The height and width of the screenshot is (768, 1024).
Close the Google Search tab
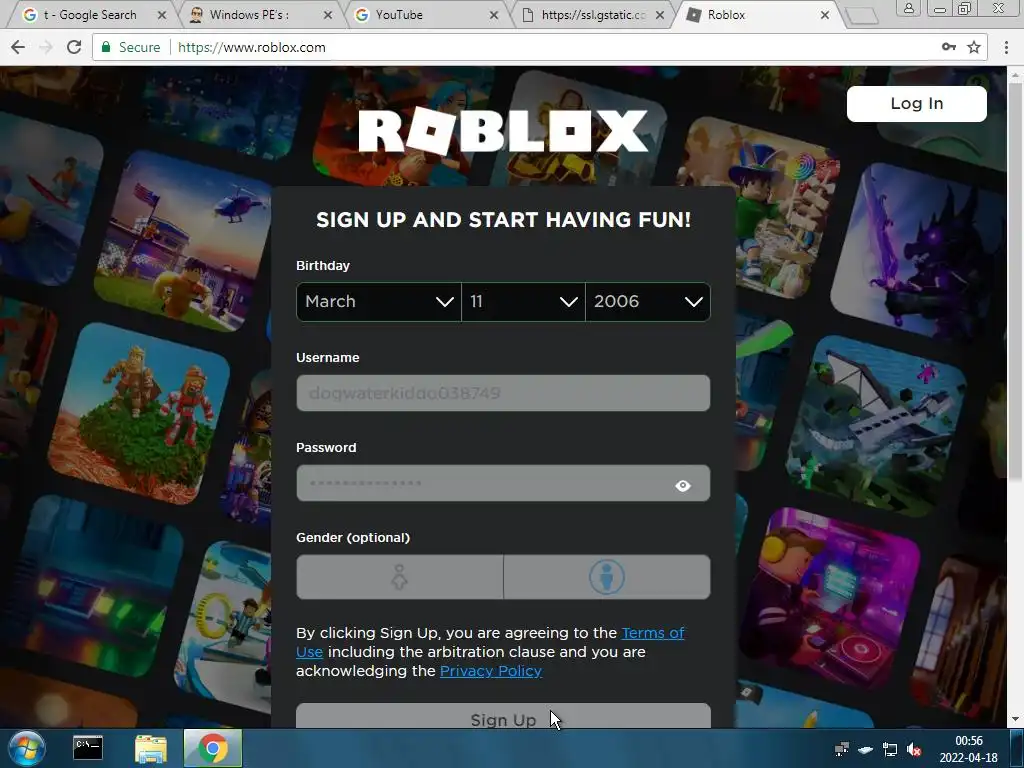click(x=162, y=14)
